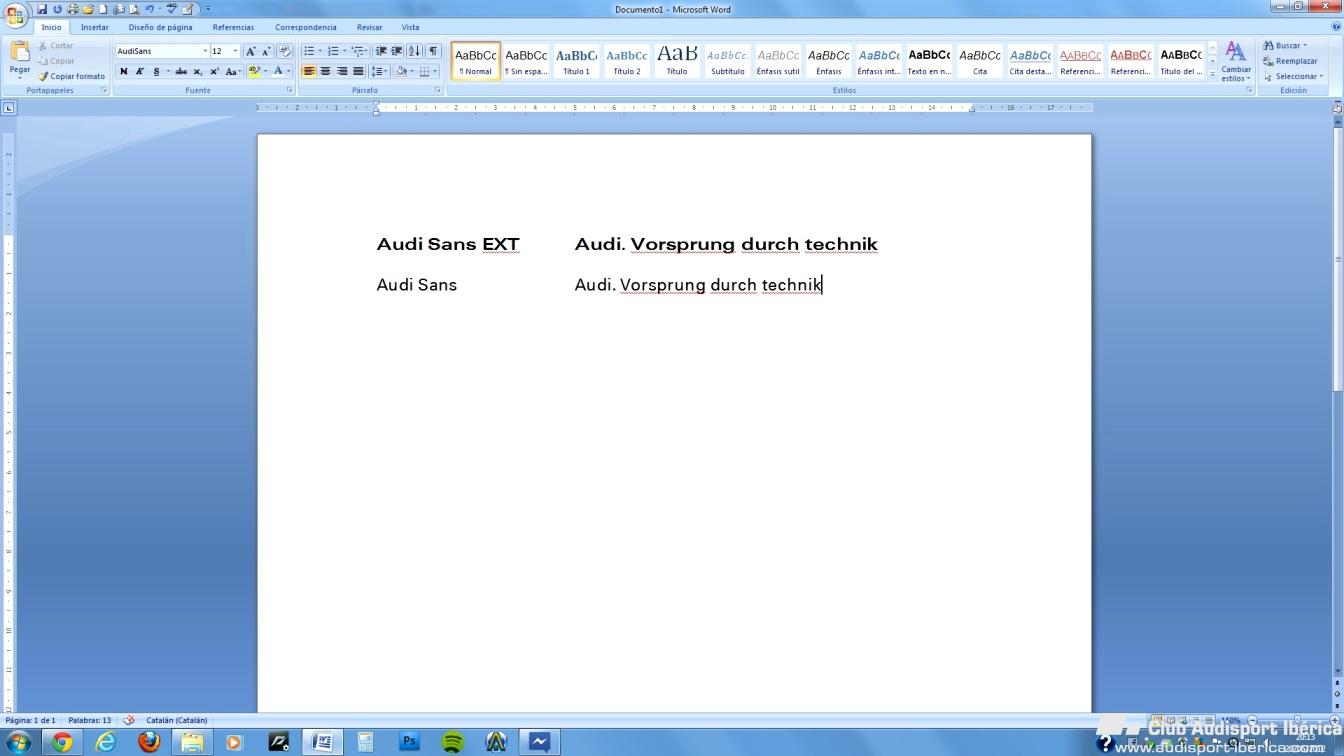Save document from quick access toolbar

(x=42, y=9)
